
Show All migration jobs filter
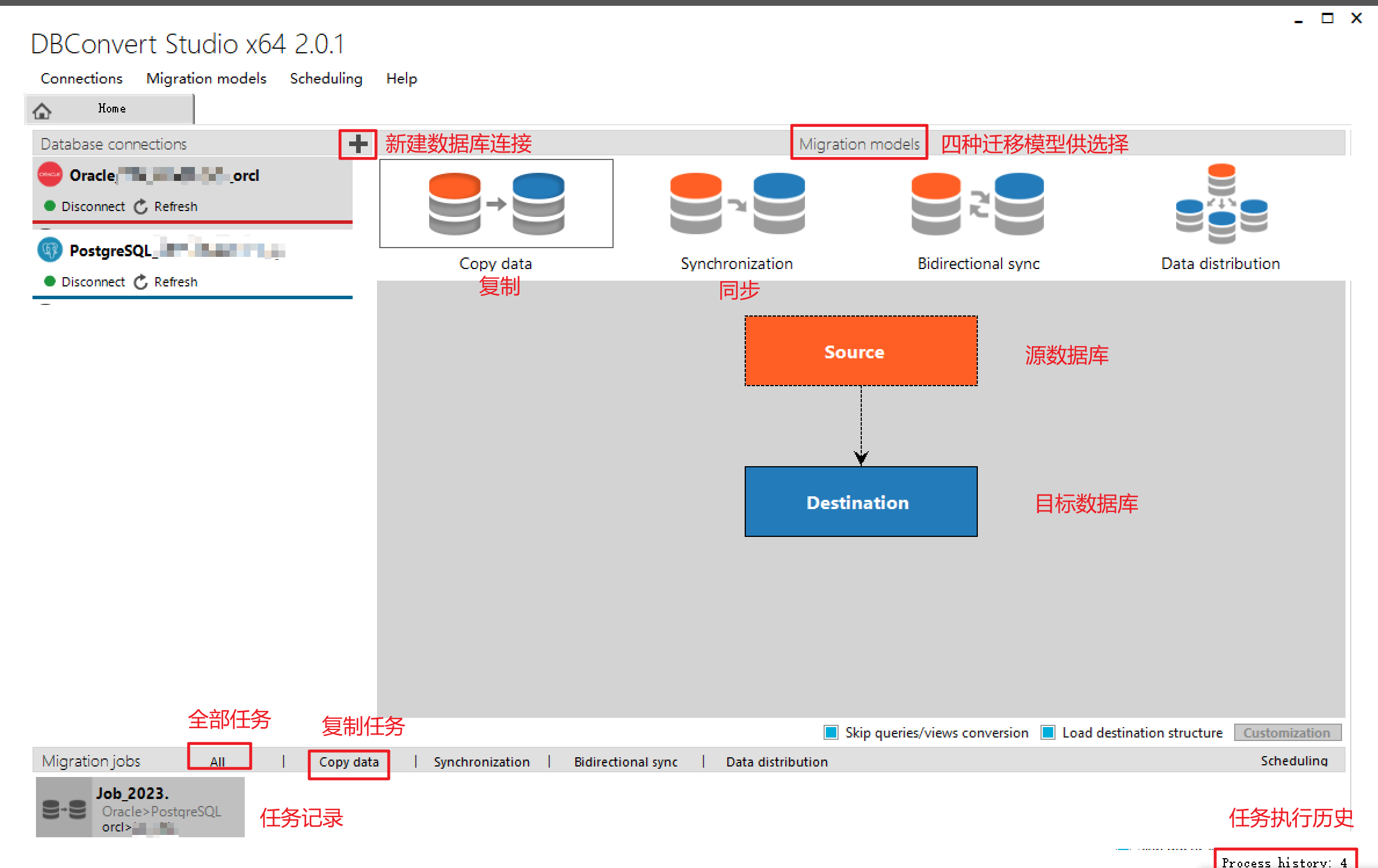(x=218, y=761)
